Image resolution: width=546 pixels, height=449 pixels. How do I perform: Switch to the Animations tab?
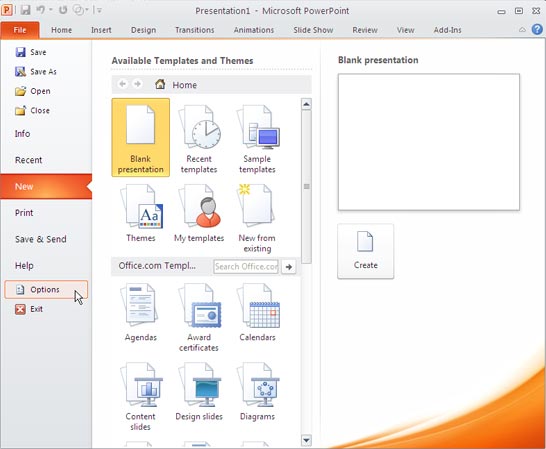click(254, 30)
